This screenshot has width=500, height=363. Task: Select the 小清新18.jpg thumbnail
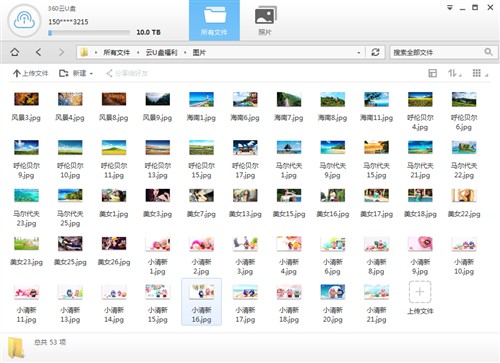coord(289,292)
